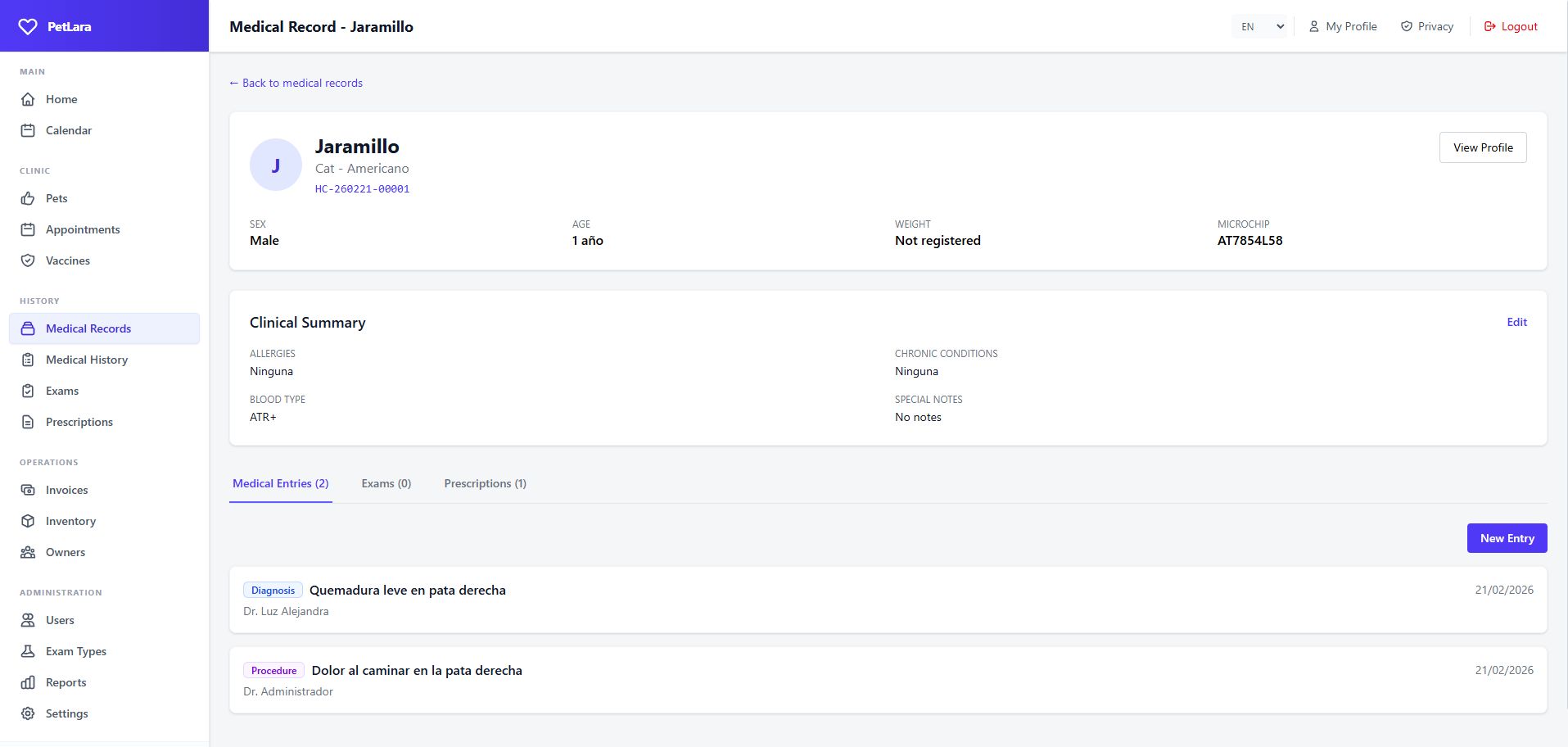Open Medical History in the sidebar
Viewport: 1568px width, 747px height.
(x=87, y=360)
